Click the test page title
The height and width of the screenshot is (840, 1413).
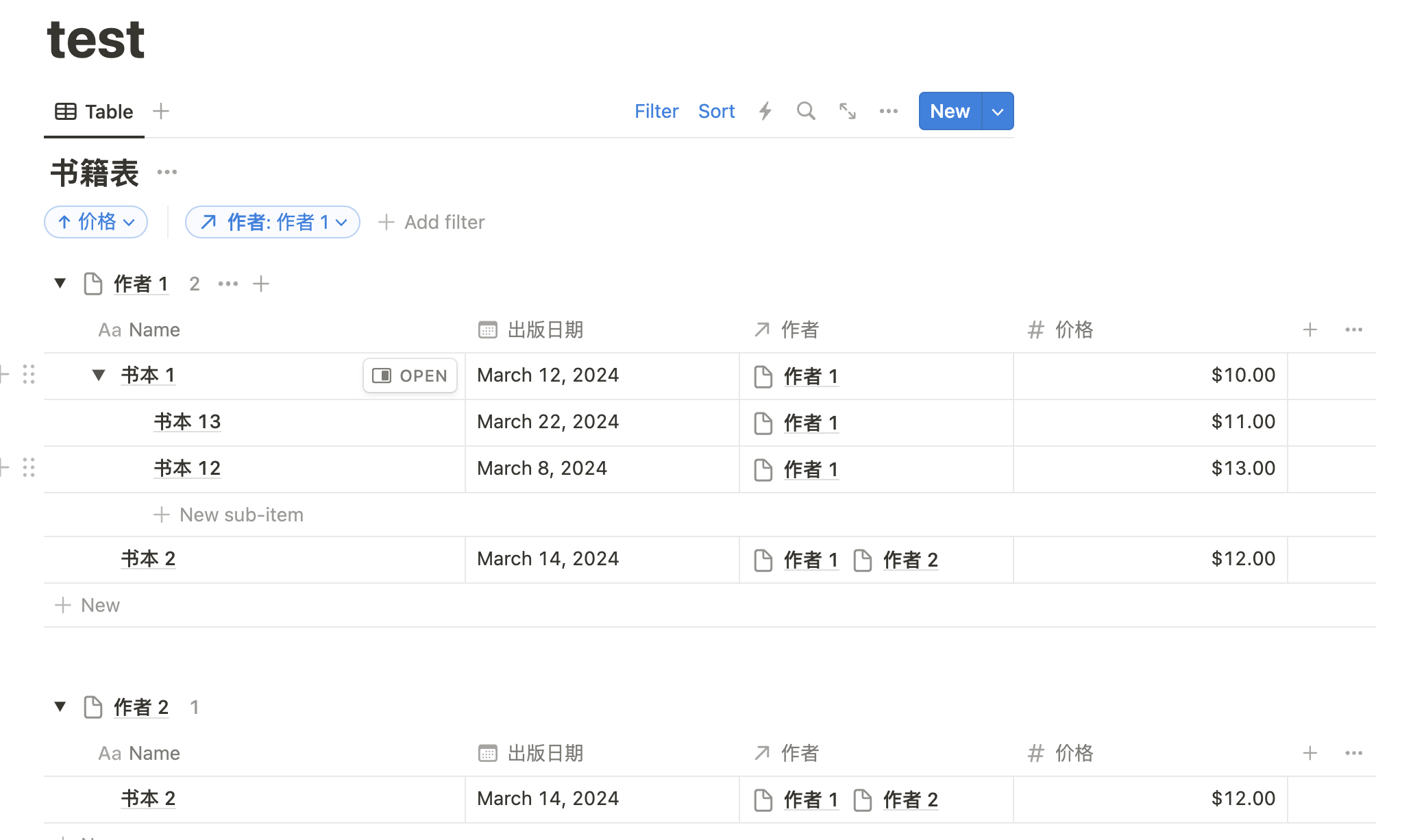coord(96,39)
